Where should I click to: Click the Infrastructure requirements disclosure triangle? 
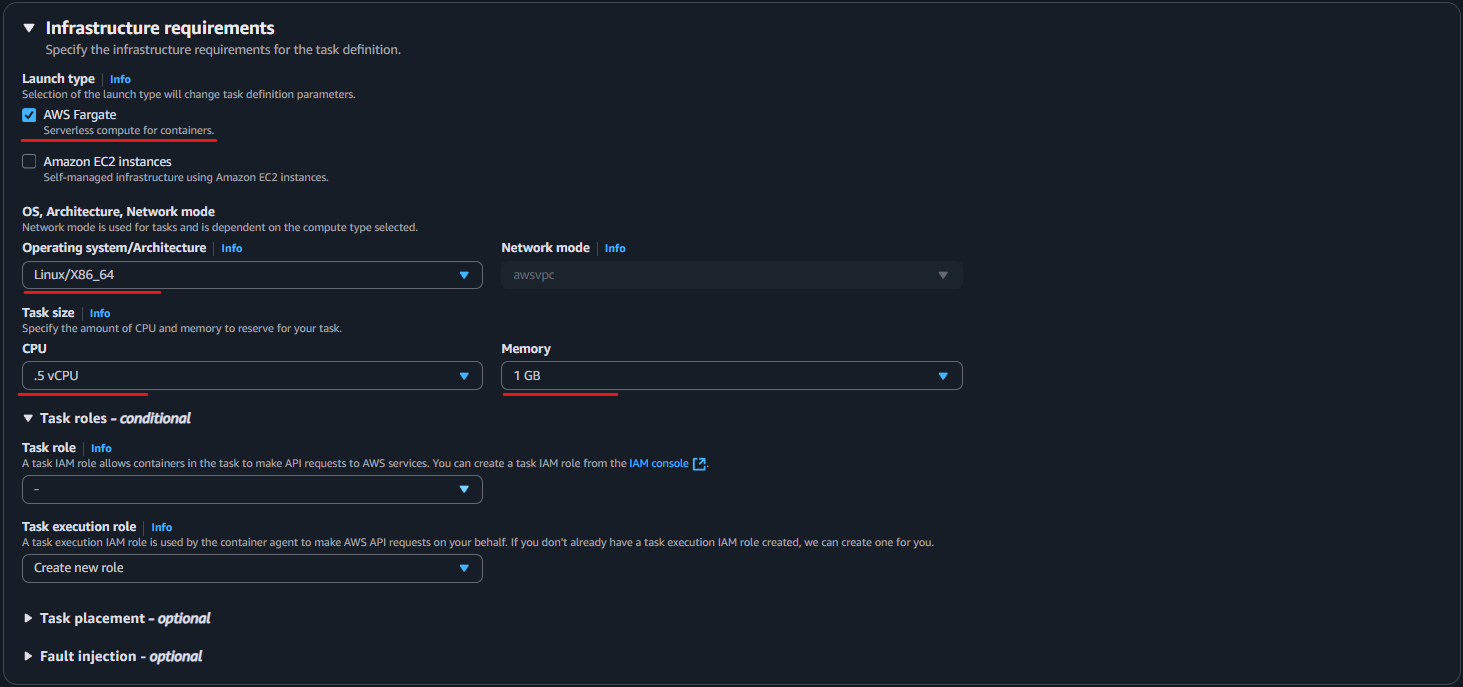point(28,28)
